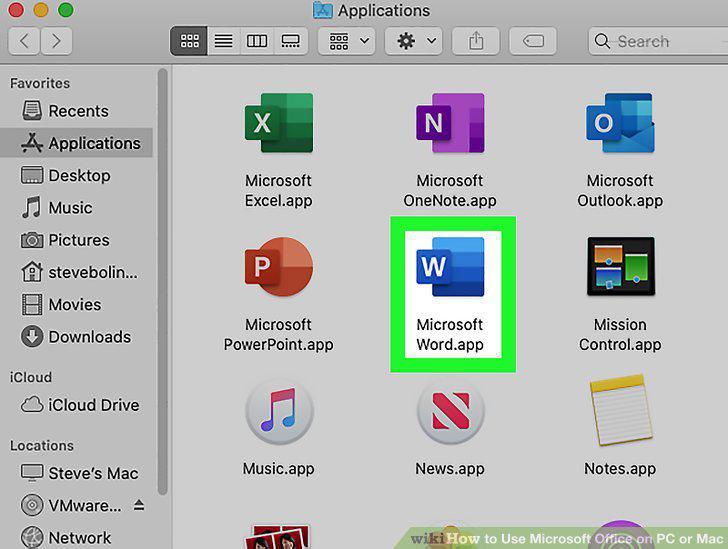
Task: Select Applications in sidebar
Action: pos(77,143)
